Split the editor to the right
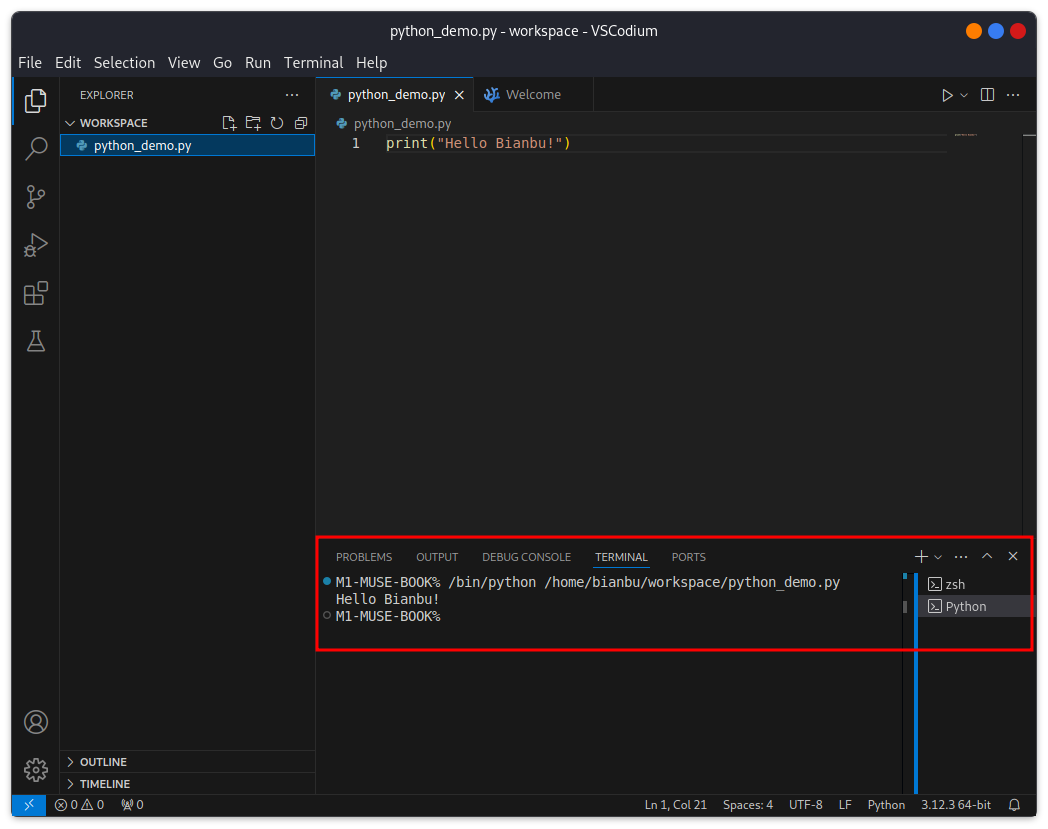The height and width of the screenshot is (829, 1048). point(987,95)
